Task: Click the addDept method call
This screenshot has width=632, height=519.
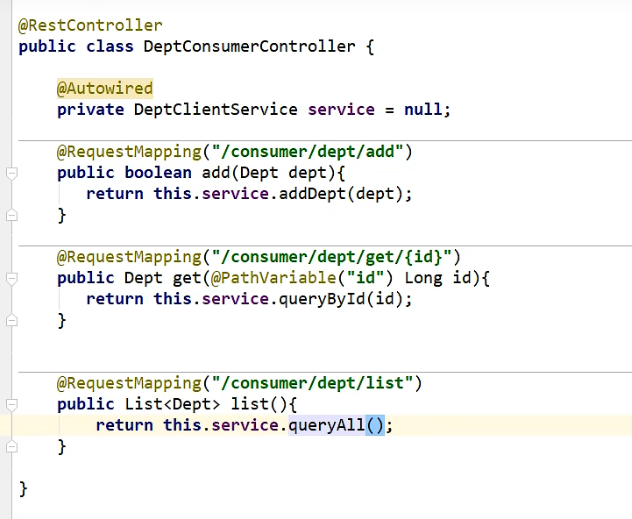Action: 312,194
